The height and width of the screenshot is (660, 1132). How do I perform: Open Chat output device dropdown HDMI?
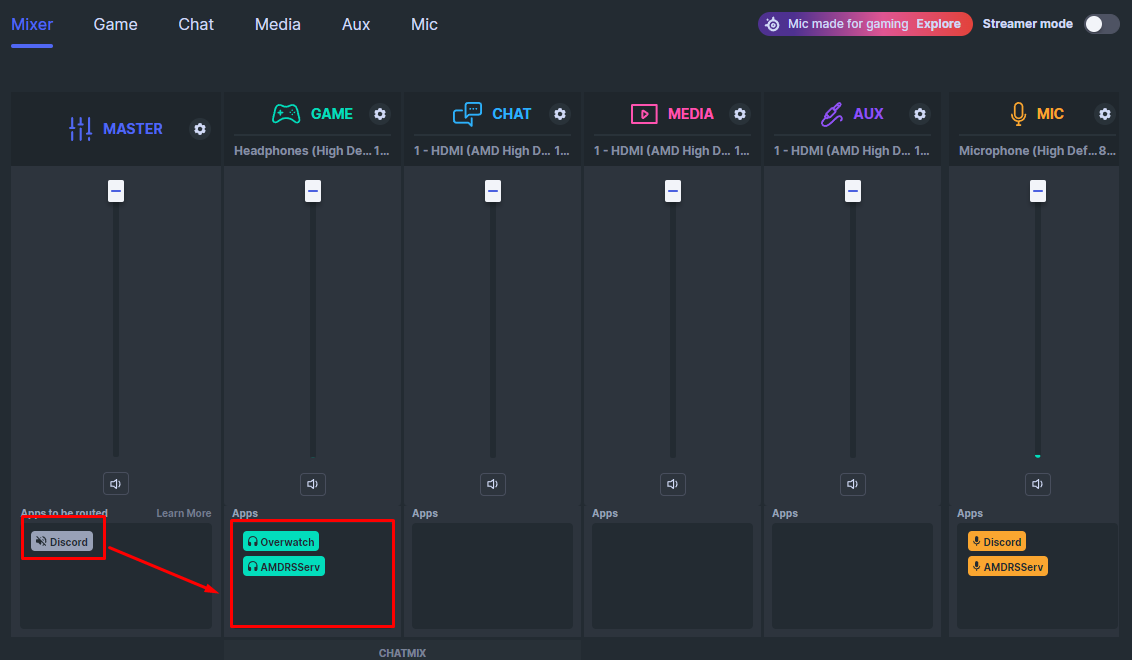click(x=491, y=151)
